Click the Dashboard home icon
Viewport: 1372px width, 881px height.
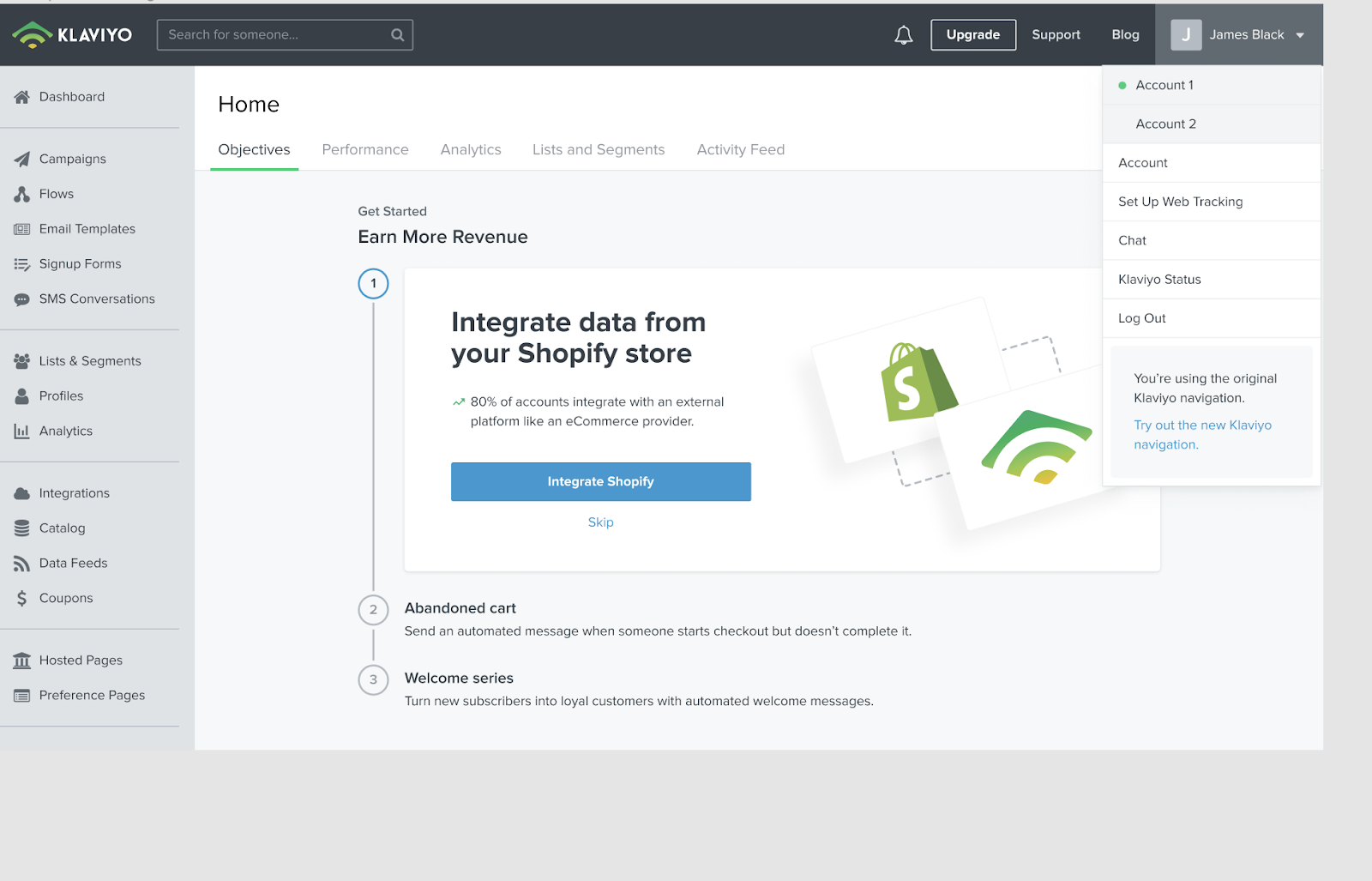(21, 97)
